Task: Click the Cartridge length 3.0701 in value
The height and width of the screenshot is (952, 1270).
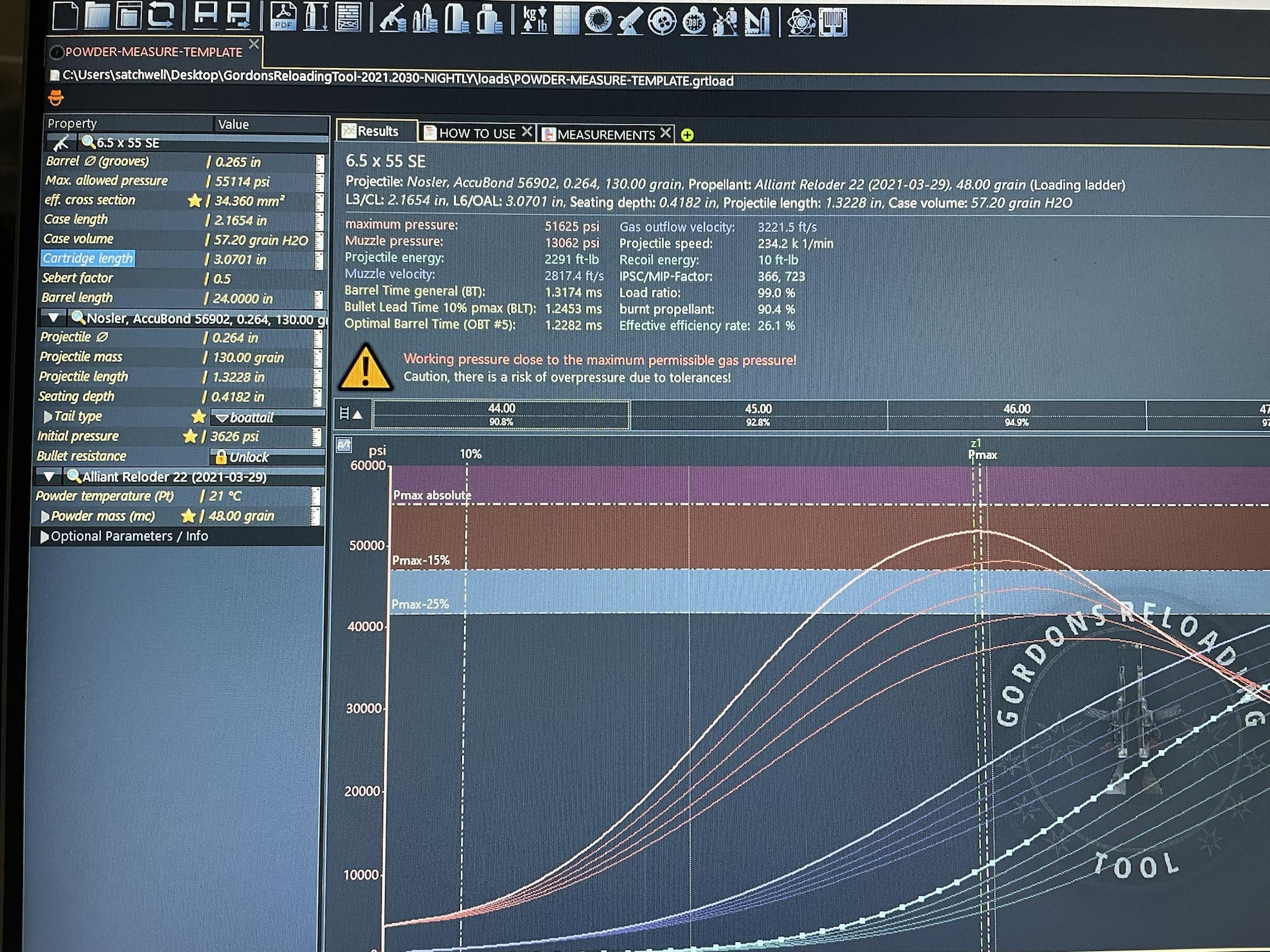Action: click(240, 260)
